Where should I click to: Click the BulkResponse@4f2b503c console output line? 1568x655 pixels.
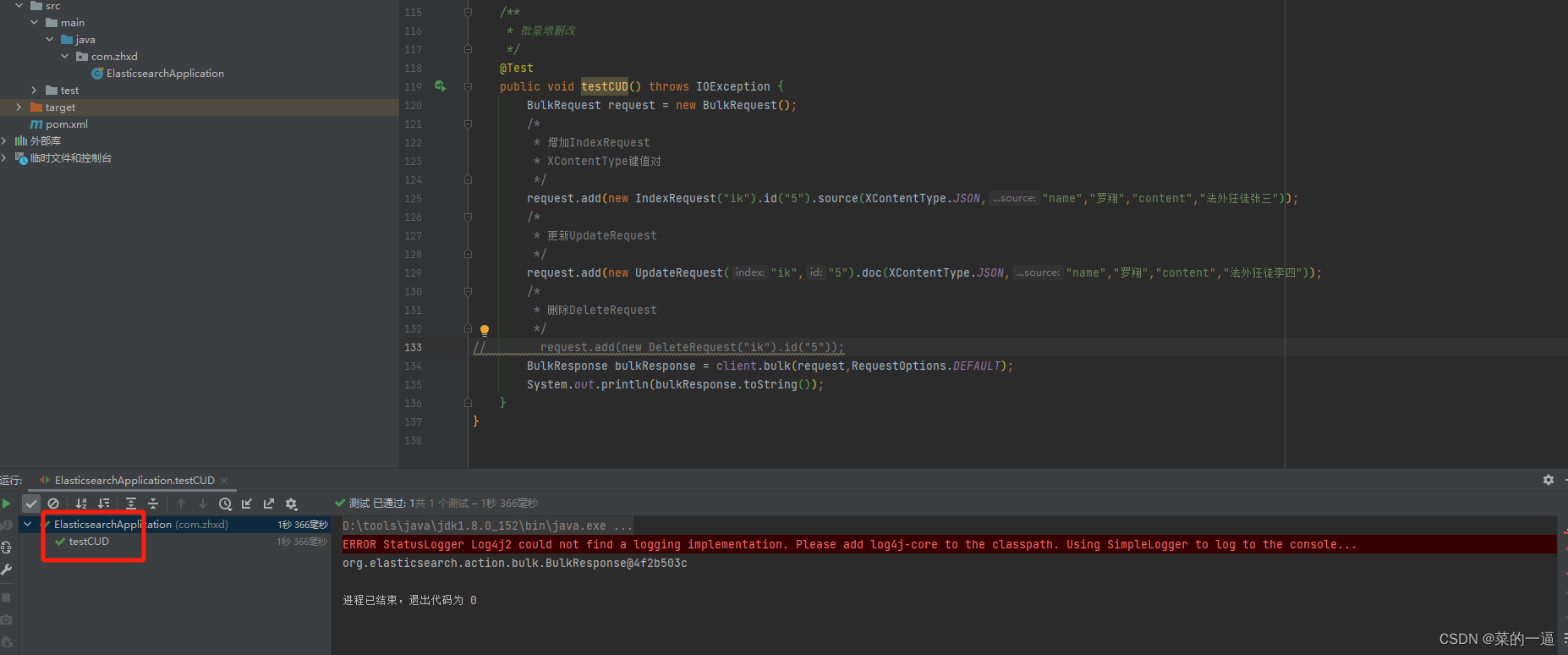(514, 563)
